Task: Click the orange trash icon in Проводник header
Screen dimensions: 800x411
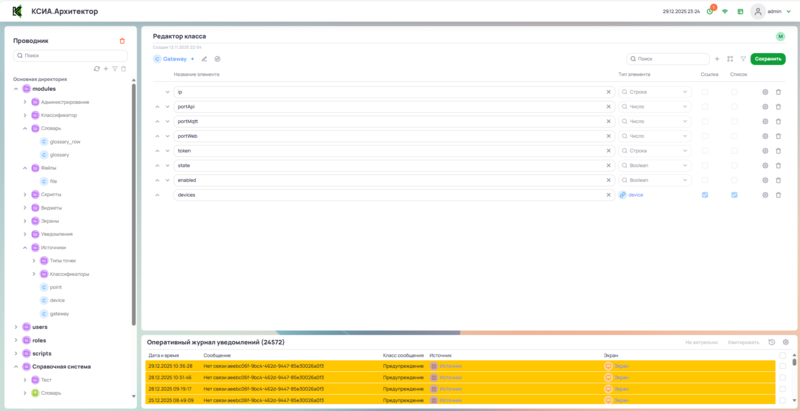Action: (x=122, y=41)
